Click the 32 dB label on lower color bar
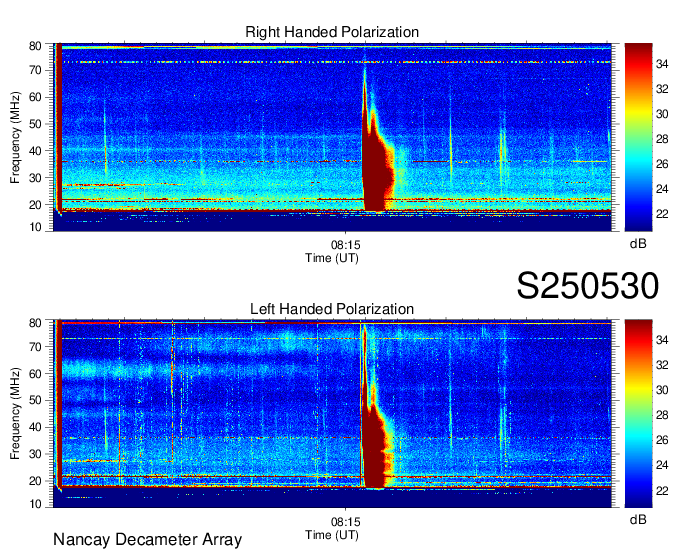Viewport: 680px width, 552px height. (x=662, y=365)
